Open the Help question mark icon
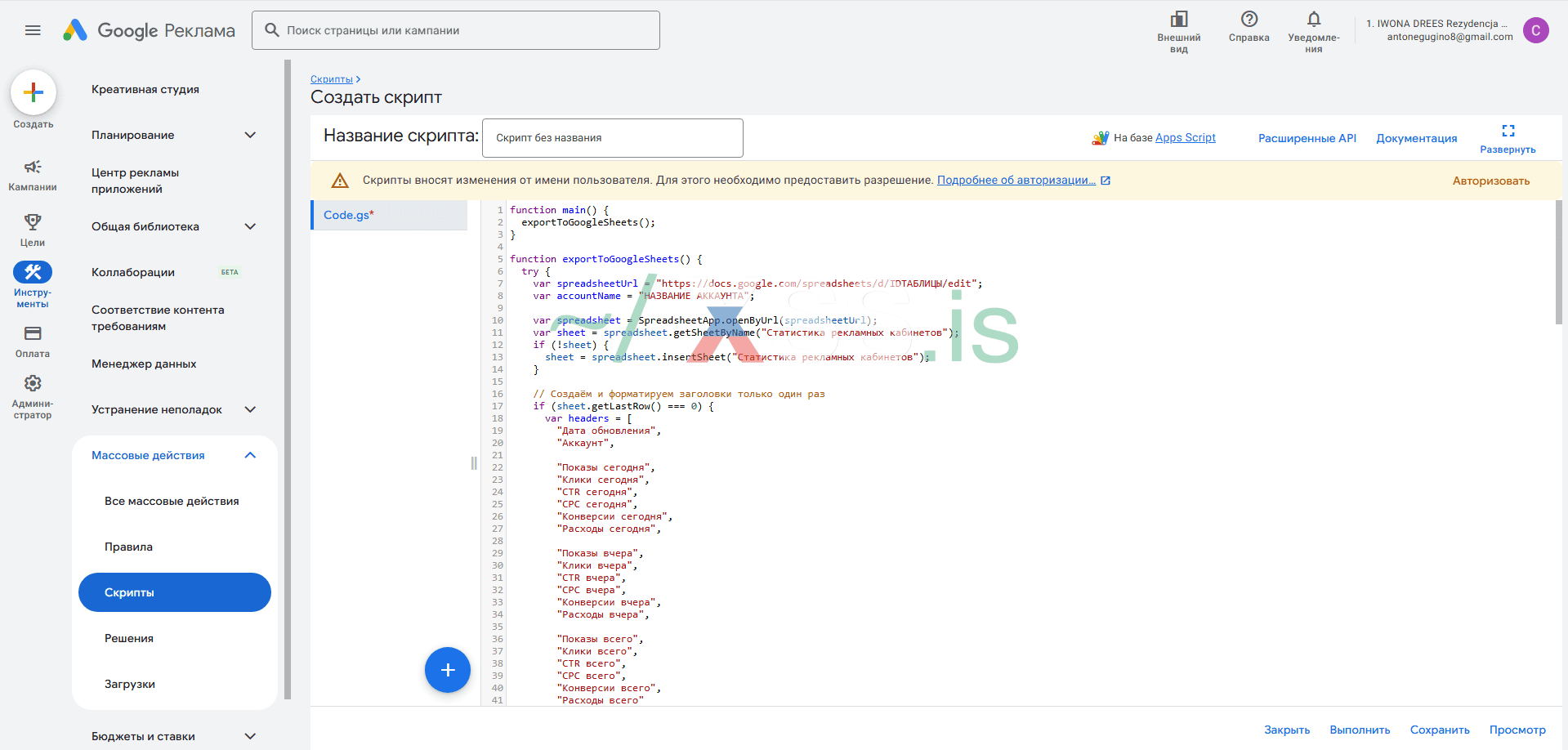Viewport: 1568px width, 750px height. (1249, 20)
